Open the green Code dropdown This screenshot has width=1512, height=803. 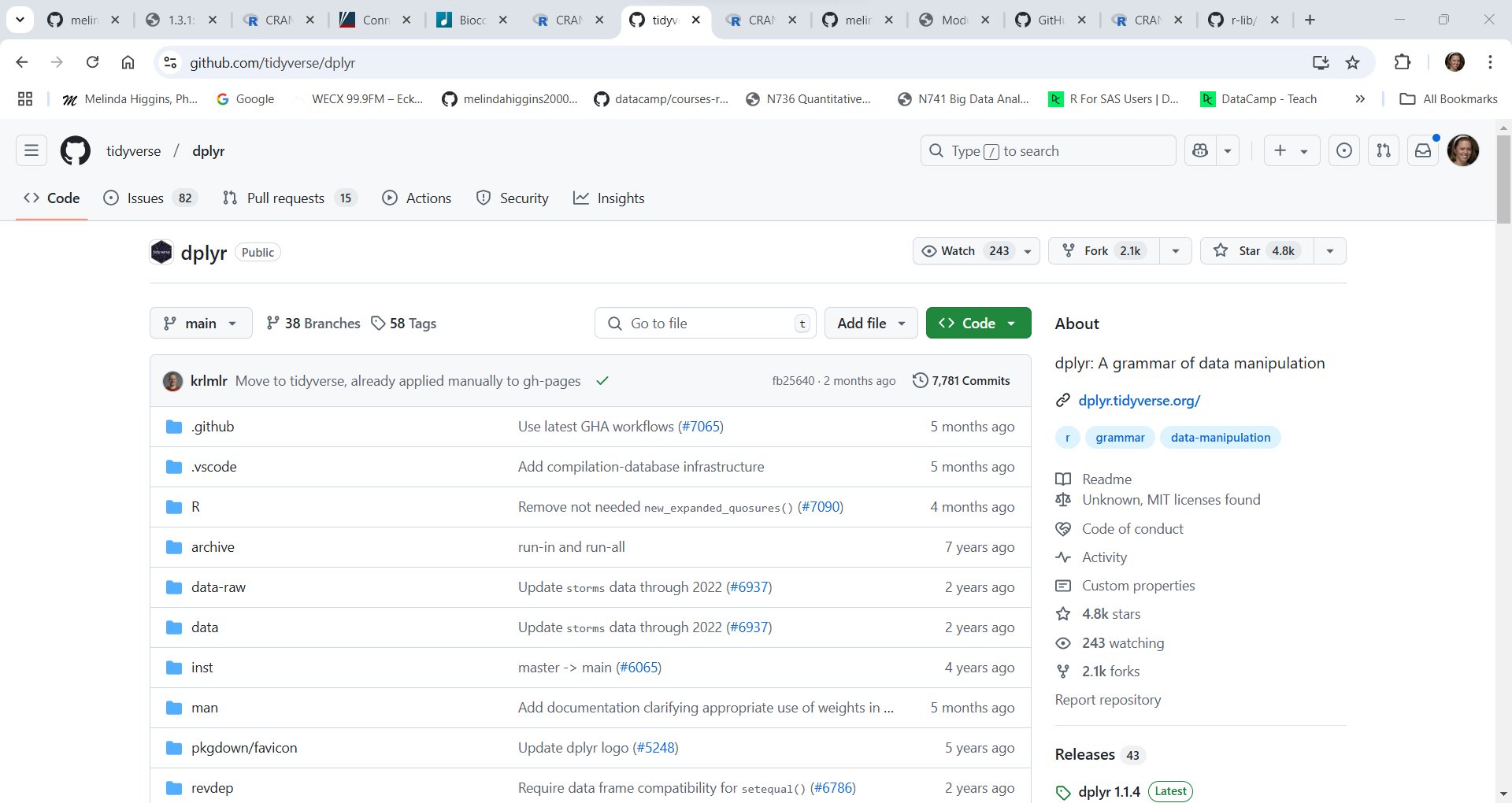(978, 324)
